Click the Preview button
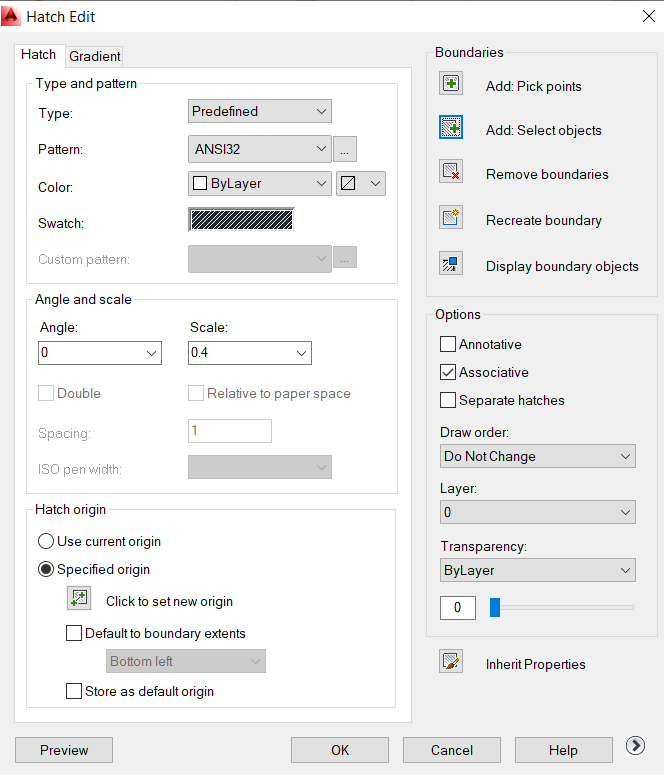This screenshot has height=775, width=664. coord(64,750)
